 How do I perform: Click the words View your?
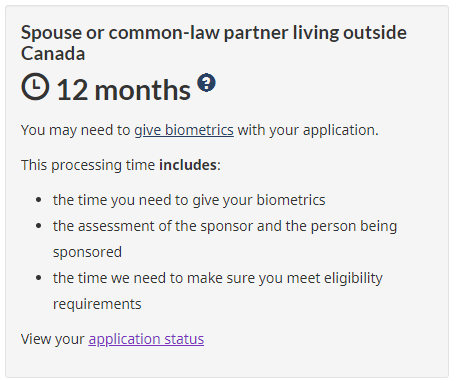click(x=53, y=339)
